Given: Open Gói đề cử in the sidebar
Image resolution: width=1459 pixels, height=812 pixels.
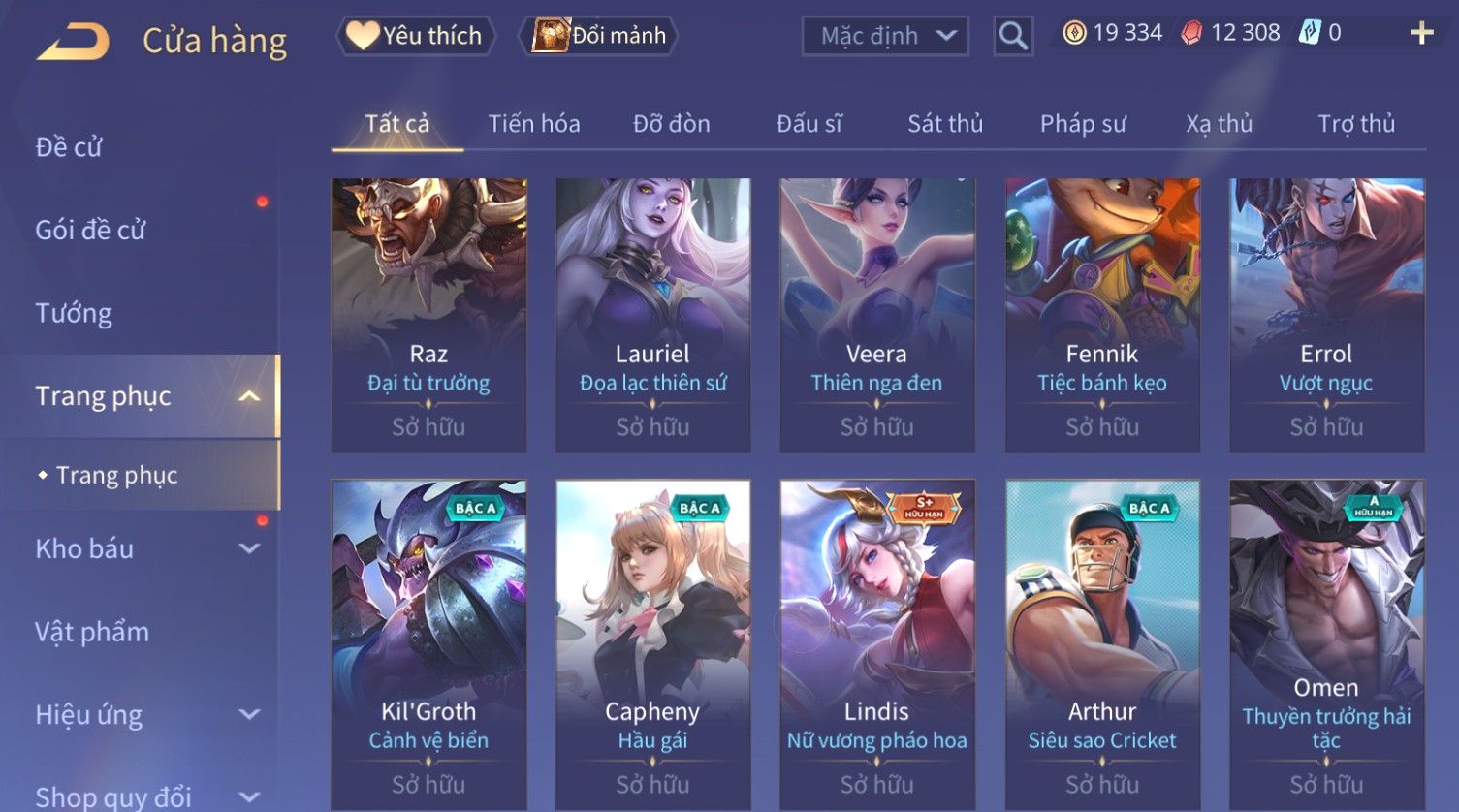Looking at the screenshot, I should click(90, 231).
